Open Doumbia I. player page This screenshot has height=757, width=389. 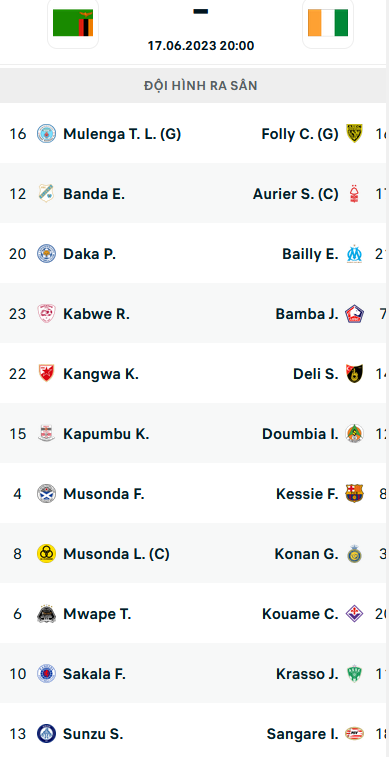pyautogui.click(x=300, y=434)
